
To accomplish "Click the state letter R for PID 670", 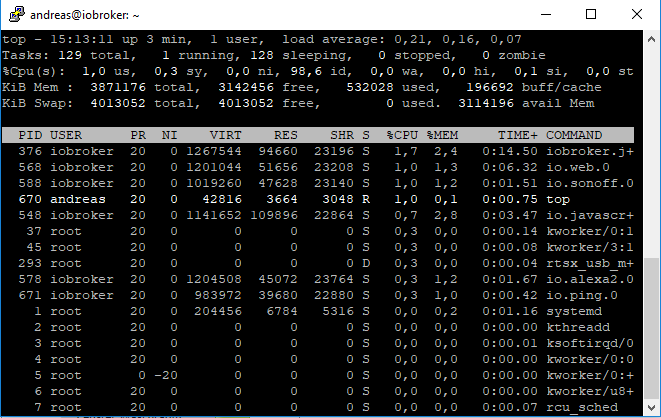I will (x=366, y=199).
